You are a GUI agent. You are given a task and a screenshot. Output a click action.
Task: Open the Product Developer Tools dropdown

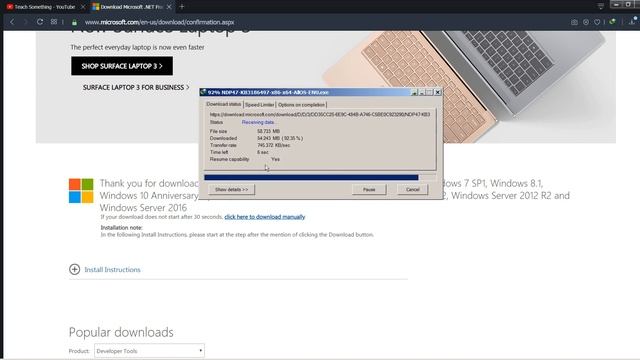[149, 351]
